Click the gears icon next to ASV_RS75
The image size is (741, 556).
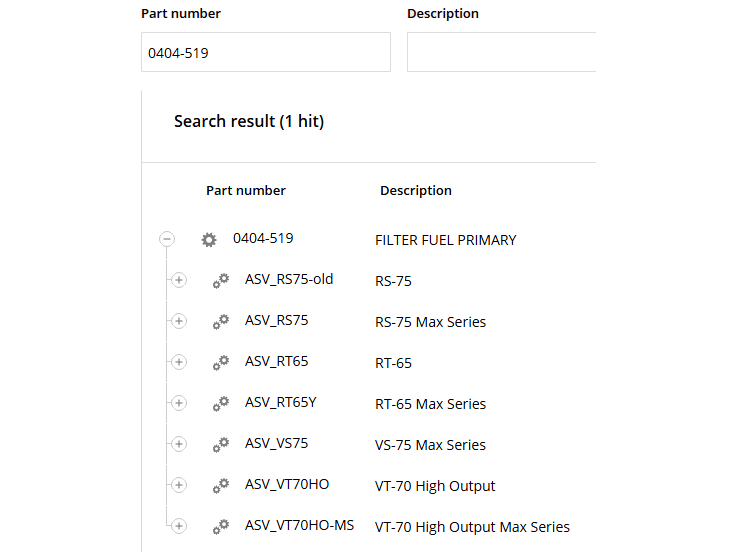tap(221, 322)
